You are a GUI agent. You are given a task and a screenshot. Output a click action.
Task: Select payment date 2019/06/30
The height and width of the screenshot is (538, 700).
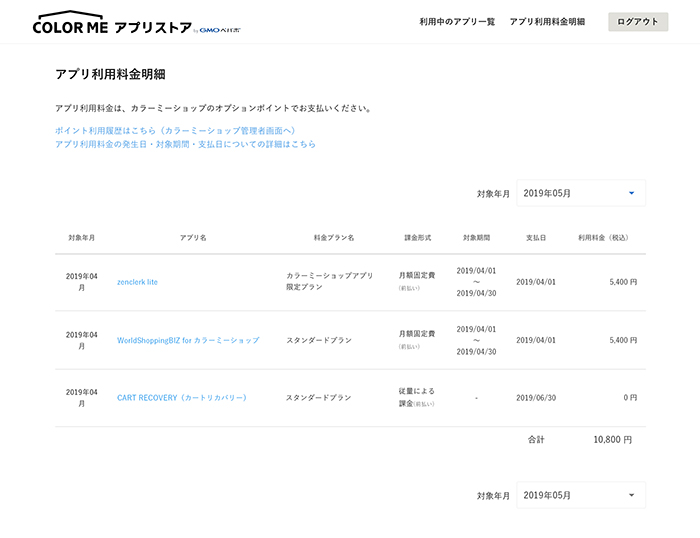click(536, 397)
